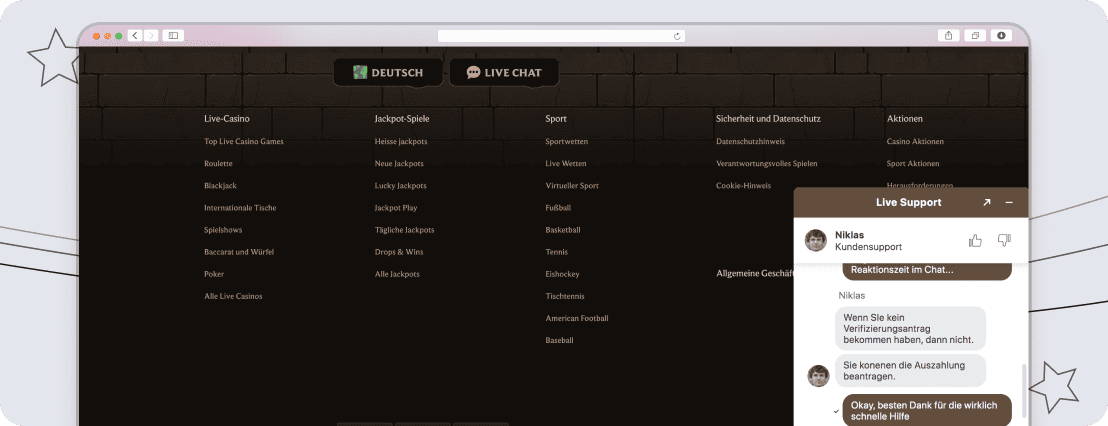Open Verantwortungsvolles Spielen link
1108x426 pixels.
click(767, 163)
